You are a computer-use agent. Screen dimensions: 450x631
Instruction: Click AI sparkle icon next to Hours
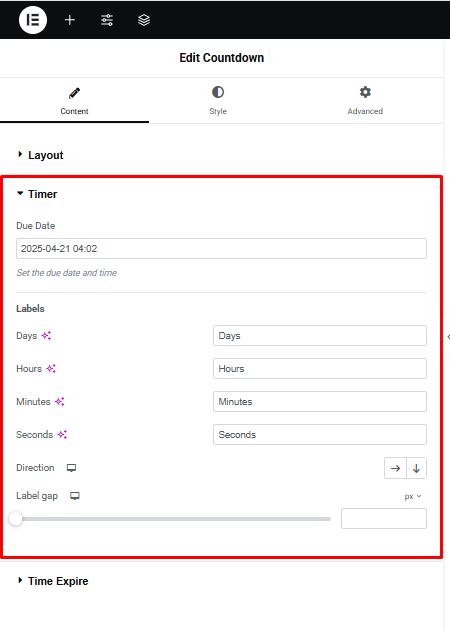pos(51,369)
